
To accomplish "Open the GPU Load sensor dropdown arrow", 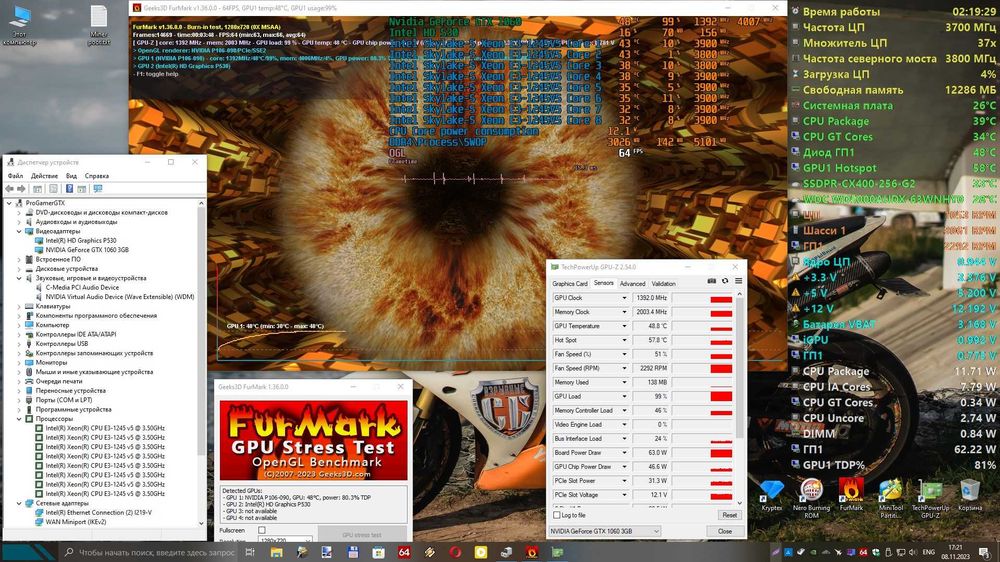I will point(624,396).
